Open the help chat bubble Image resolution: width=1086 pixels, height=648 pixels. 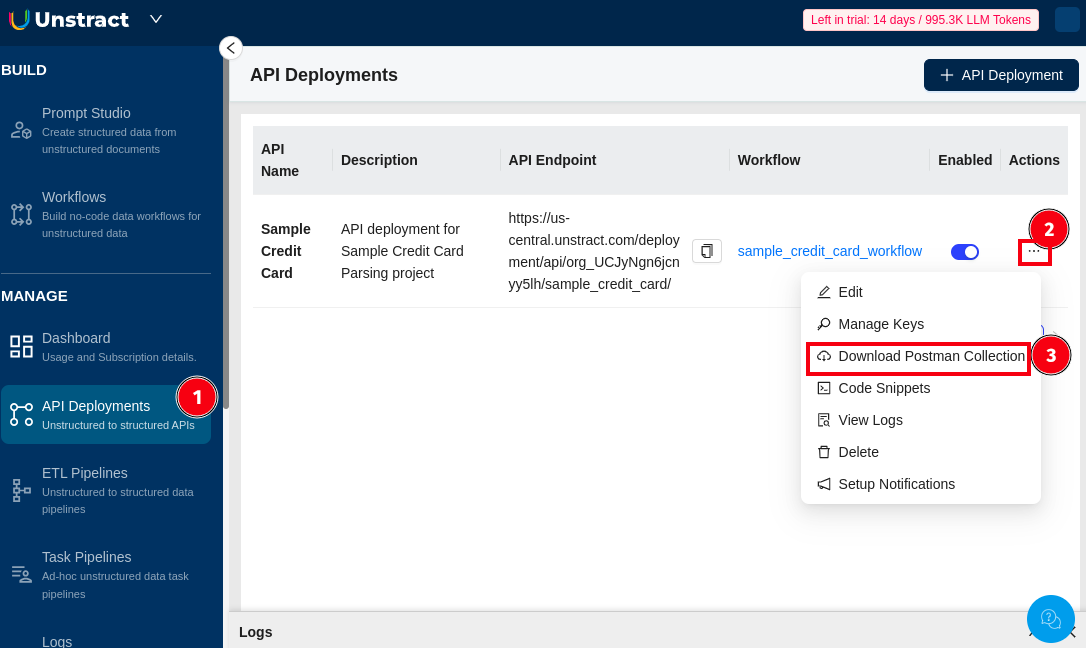1051,619
